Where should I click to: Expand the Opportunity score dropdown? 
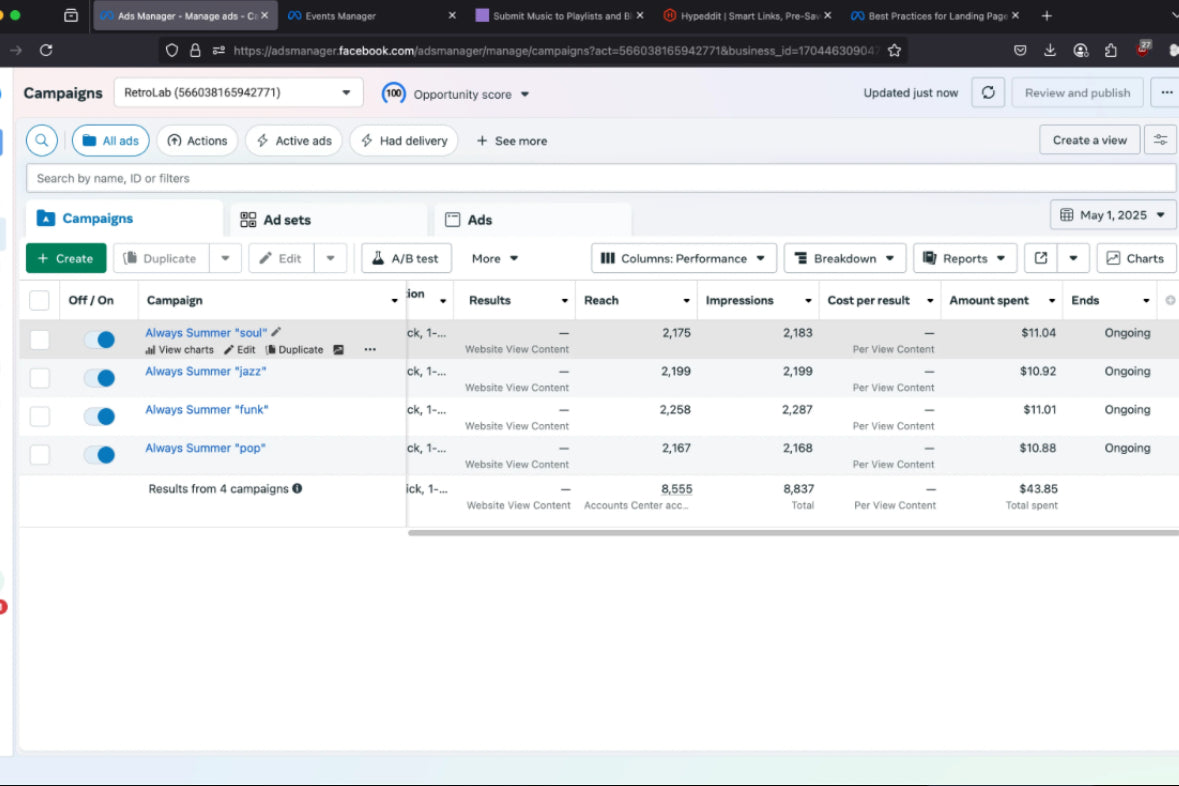click(x=525, y=94)
